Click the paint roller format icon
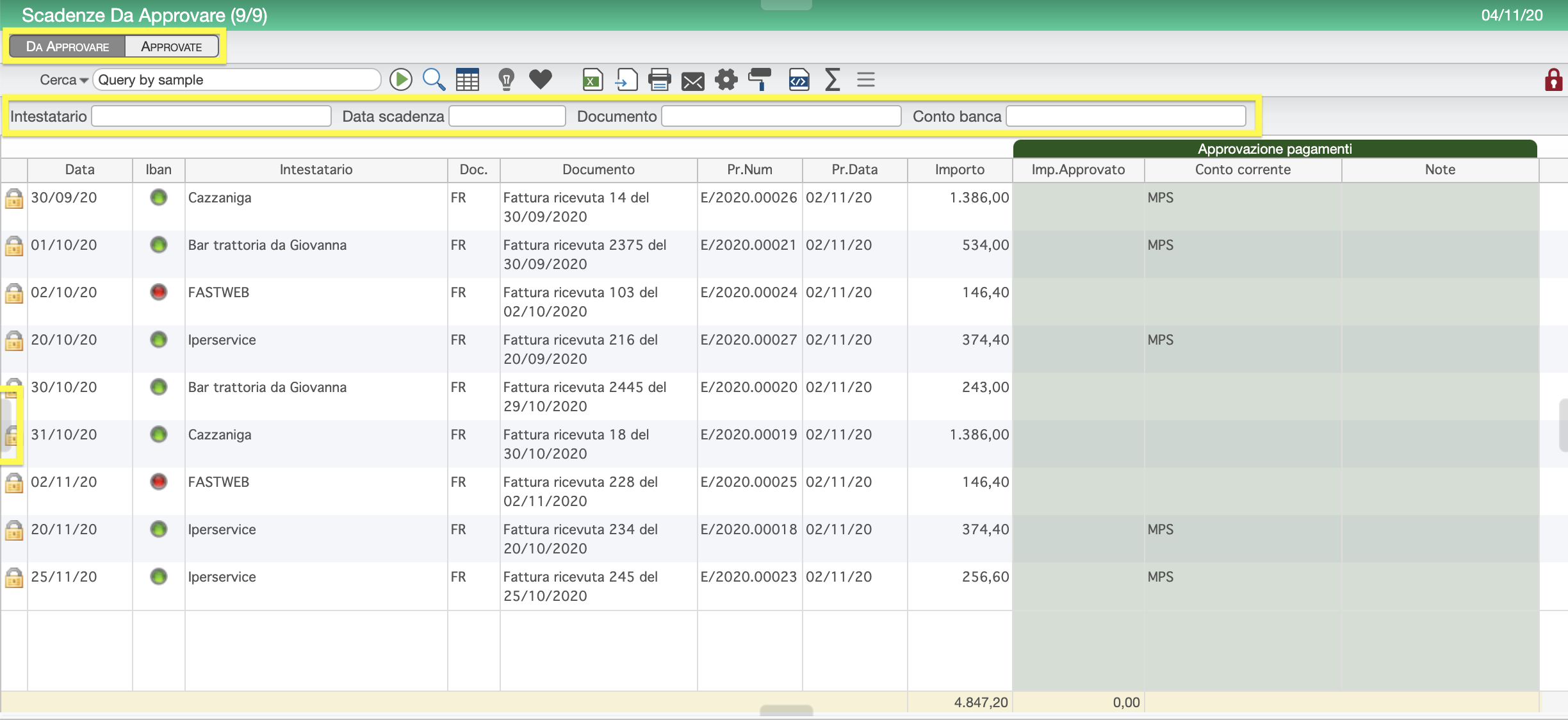 click(760, 80)
